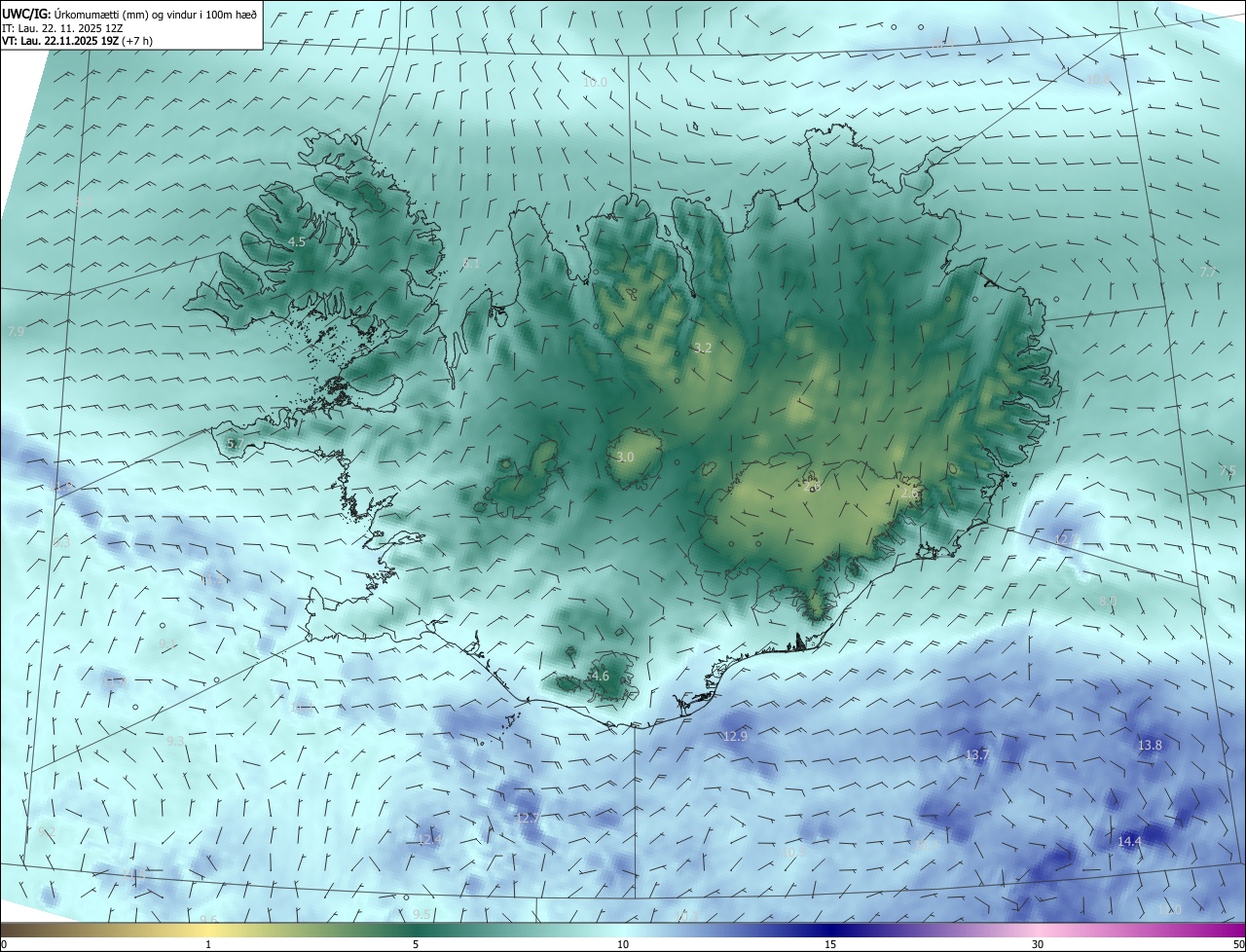Screen dimensions: 1246x952
Task: Click the 7.7 value at the east edge
Action: point(1207,272)
